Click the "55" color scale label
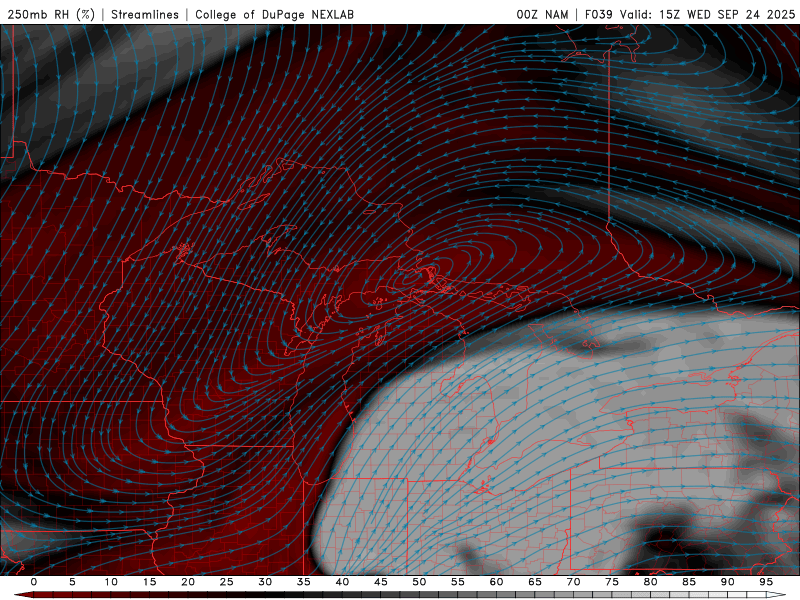This screenshot has width=800, height=600. click(458, 582)
